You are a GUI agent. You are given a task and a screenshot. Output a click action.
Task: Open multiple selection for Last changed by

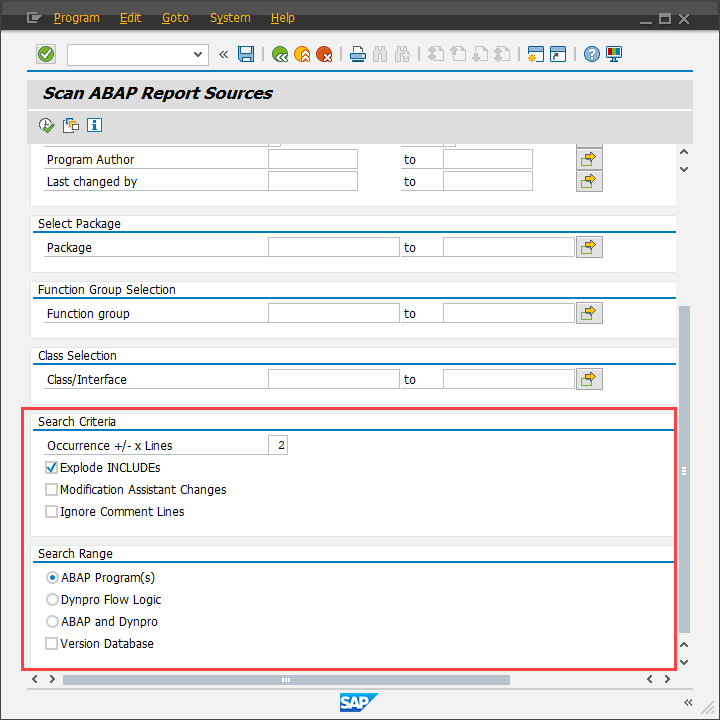[589, 181]
